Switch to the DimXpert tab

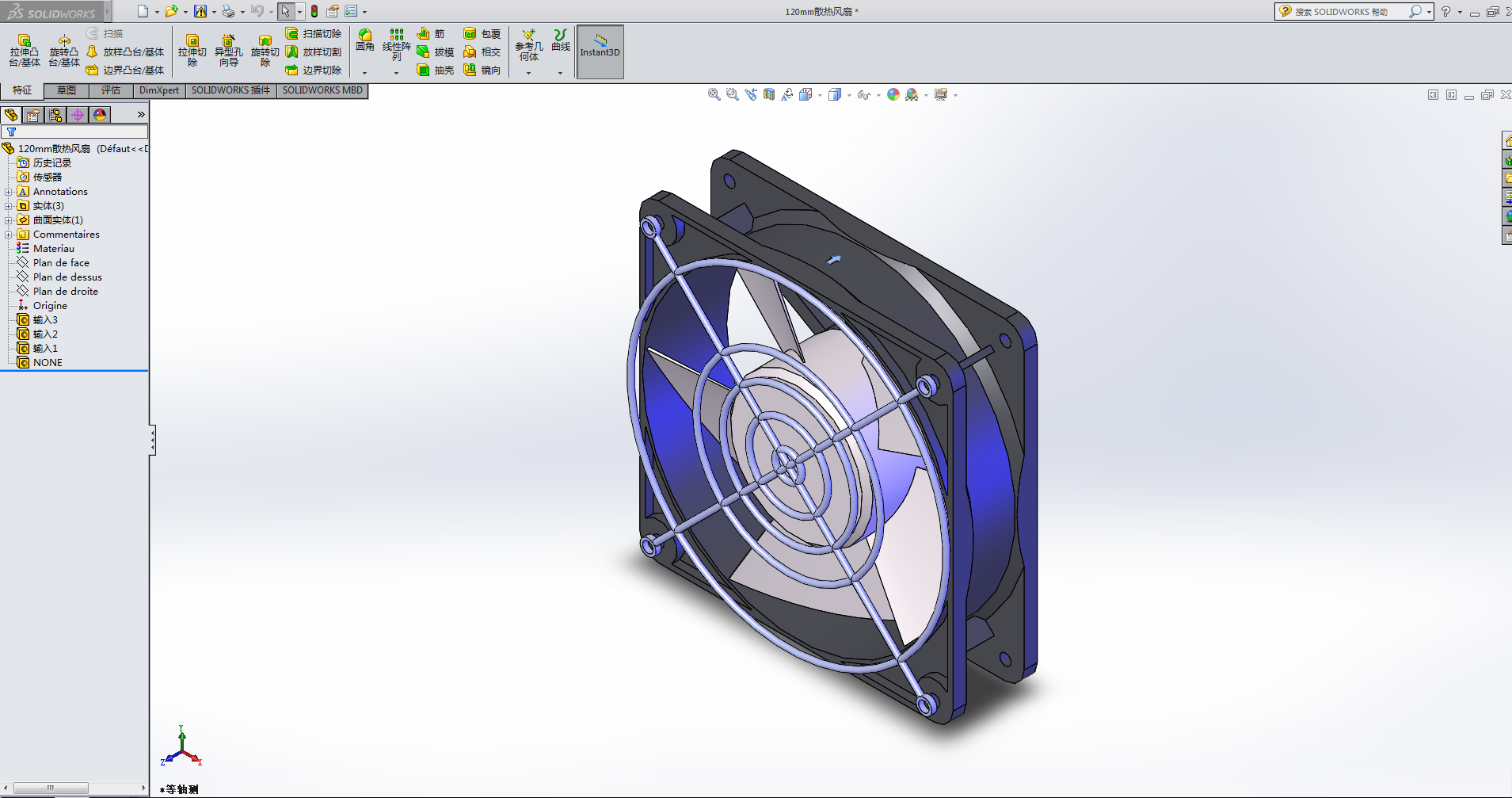point(159,90)
